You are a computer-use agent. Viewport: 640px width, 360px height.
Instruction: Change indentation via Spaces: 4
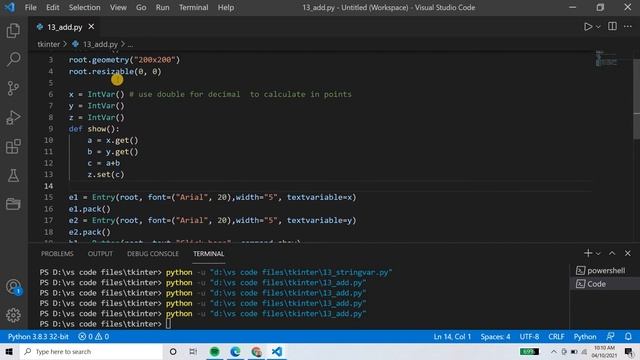coord(495,337)
